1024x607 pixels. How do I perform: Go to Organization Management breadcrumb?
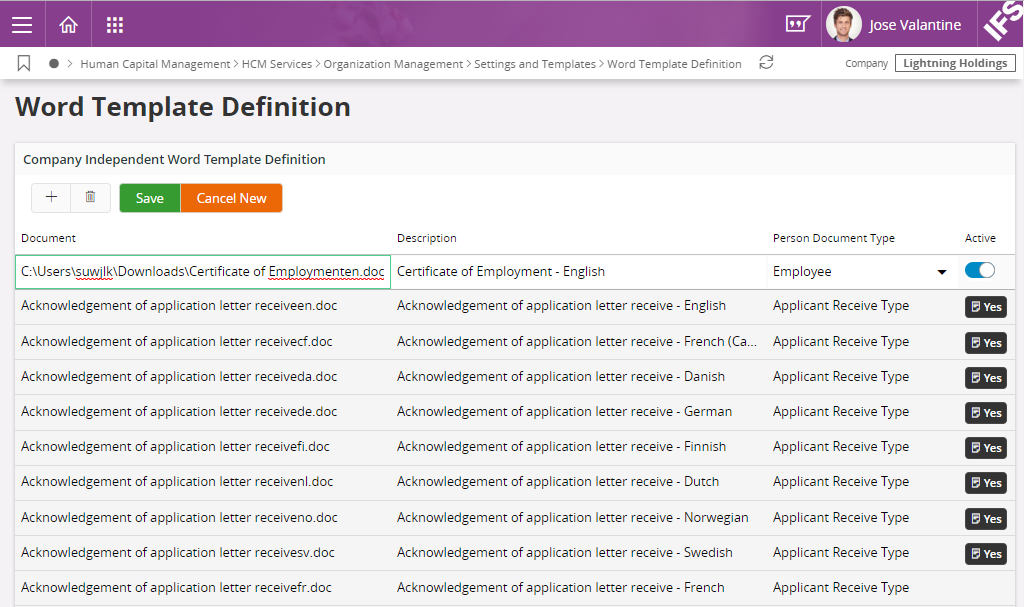[393, 64]
